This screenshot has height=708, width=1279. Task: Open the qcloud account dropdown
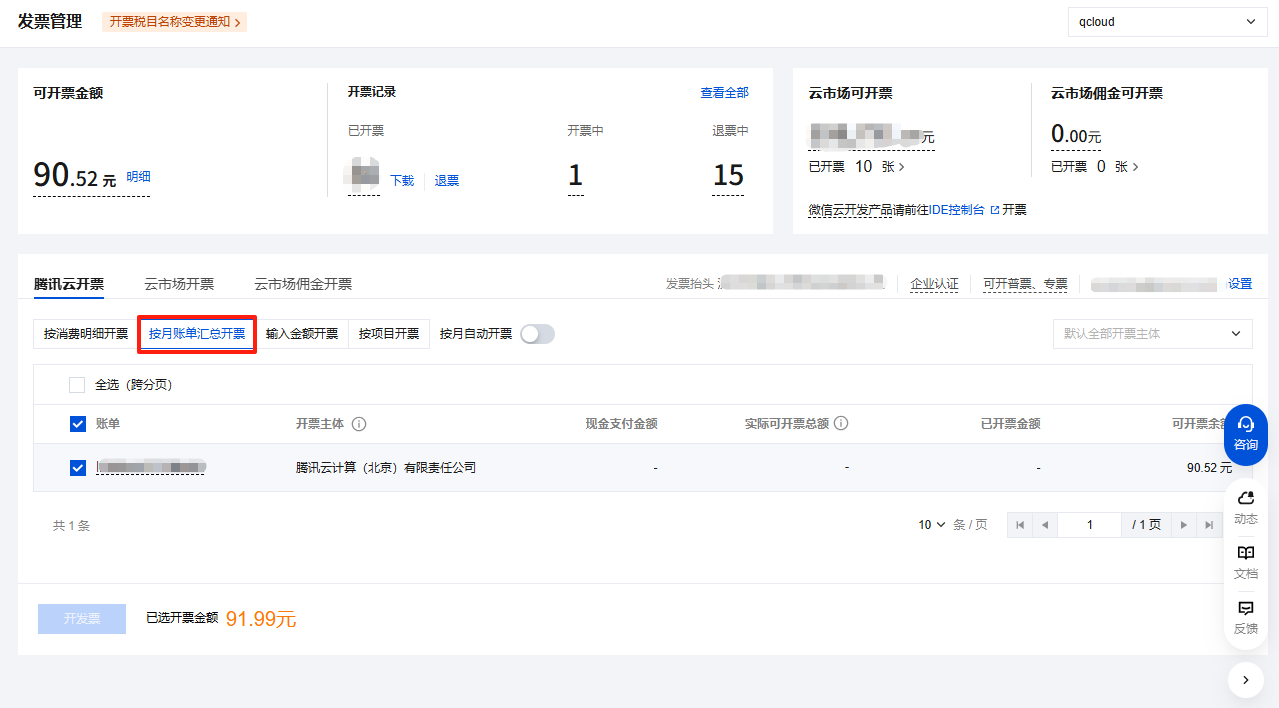pos(1167,22)
